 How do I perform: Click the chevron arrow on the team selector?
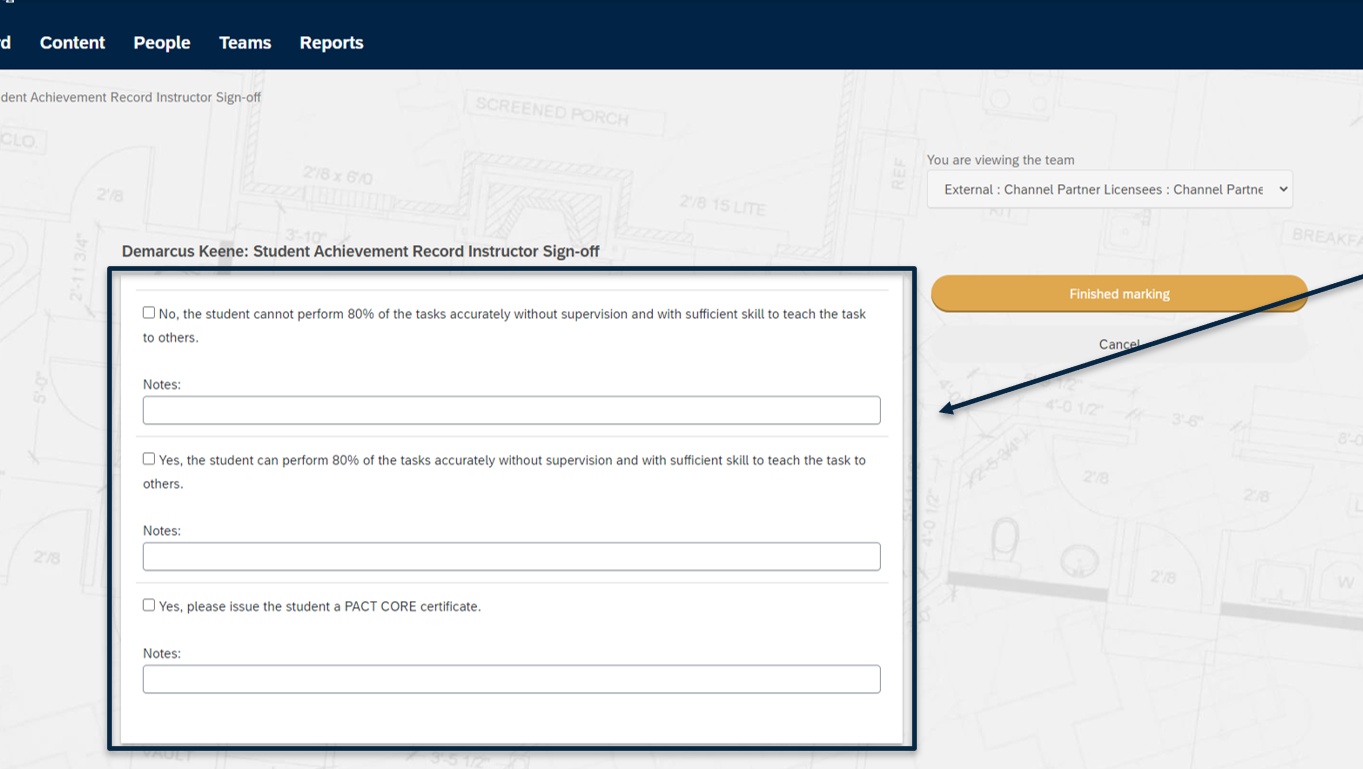1283,189
